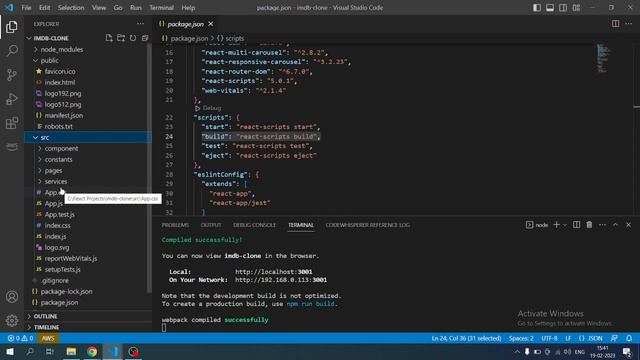Open editor more actions ellipsis
Screen dimensions: 640x360
pos(629,24)
